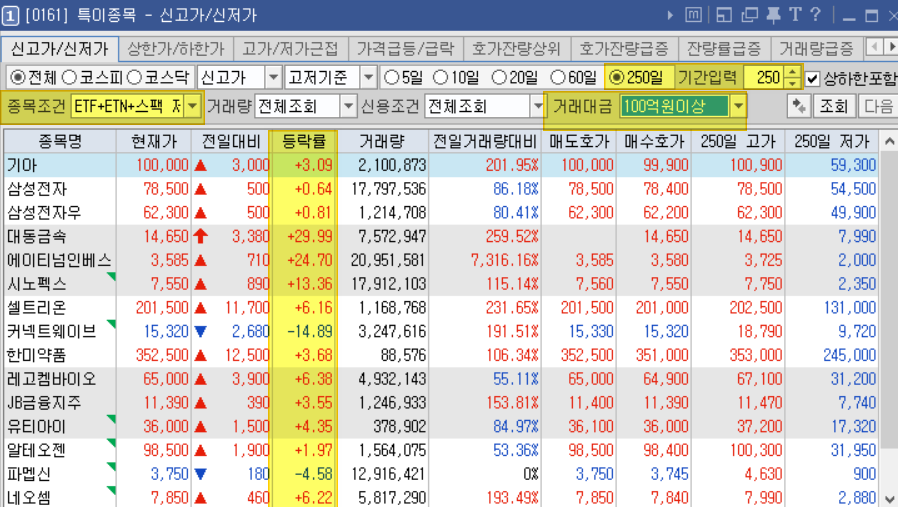
Task: Click the 다음 next button
Action: click(878, 107)
